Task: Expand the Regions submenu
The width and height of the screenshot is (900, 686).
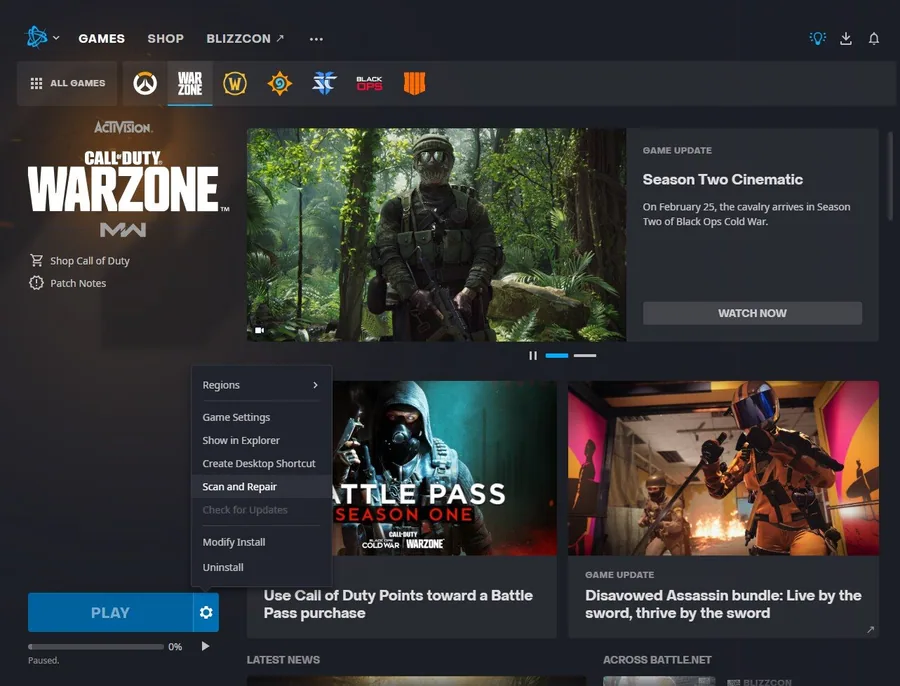Action: (261, 385)
